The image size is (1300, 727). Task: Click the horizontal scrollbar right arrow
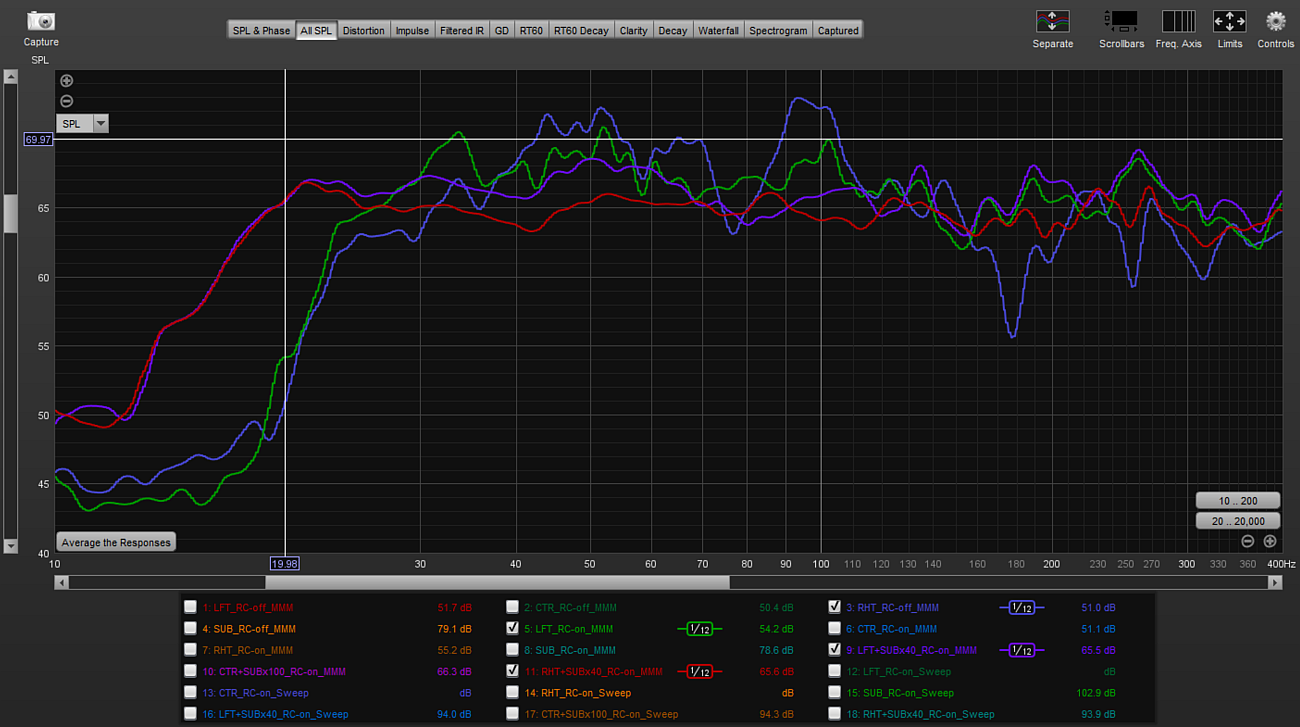tap(1275, 582)
